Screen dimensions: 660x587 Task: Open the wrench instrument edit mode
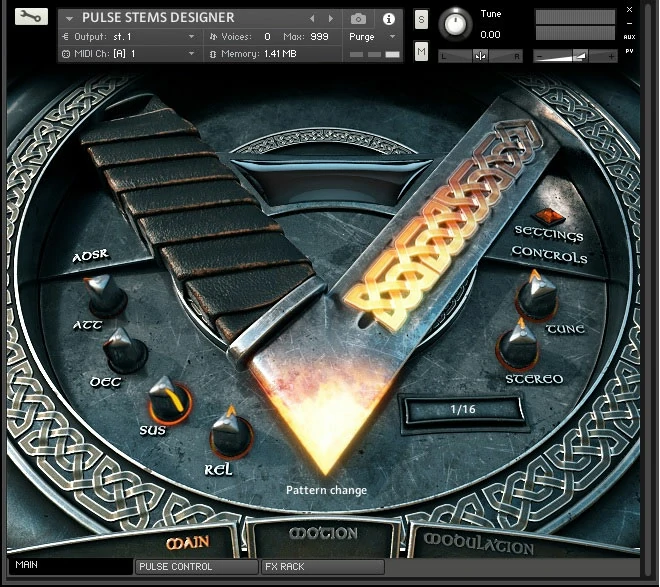(x=31, y=17)
